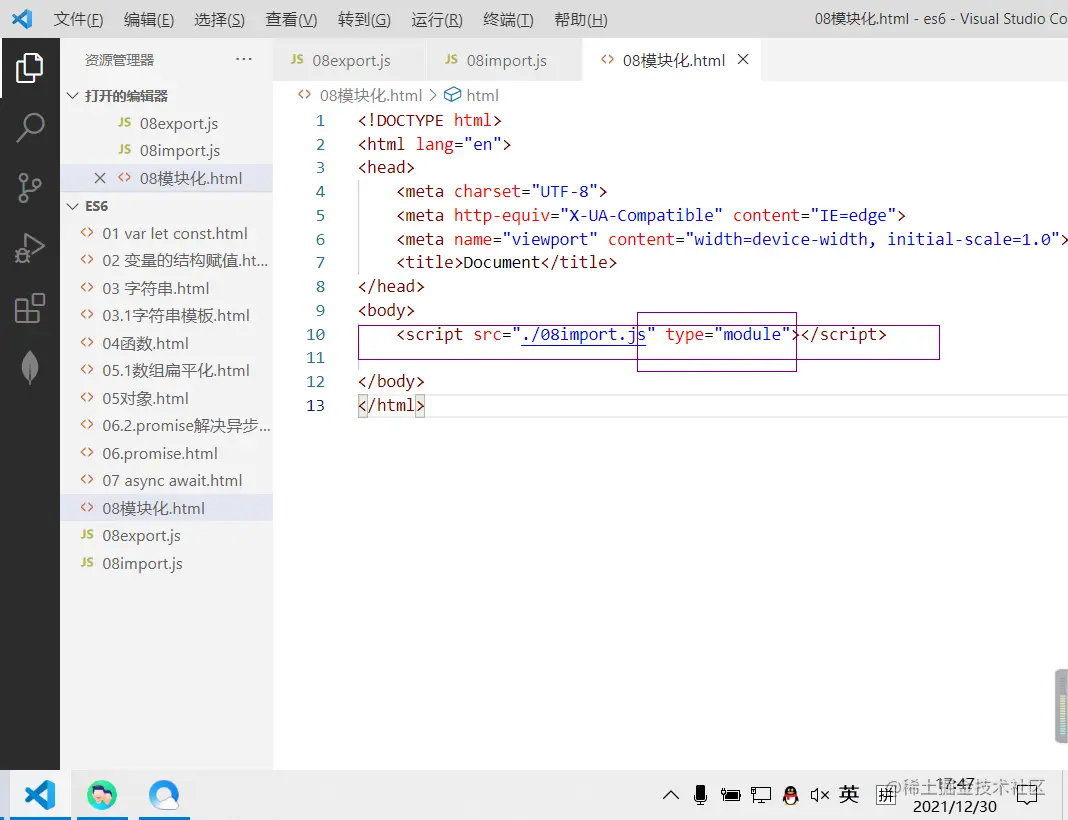Open explorer more actions ellipsis
Image resolution: width=1068 pixels, height=820 pixels.
tap(244, 59)
